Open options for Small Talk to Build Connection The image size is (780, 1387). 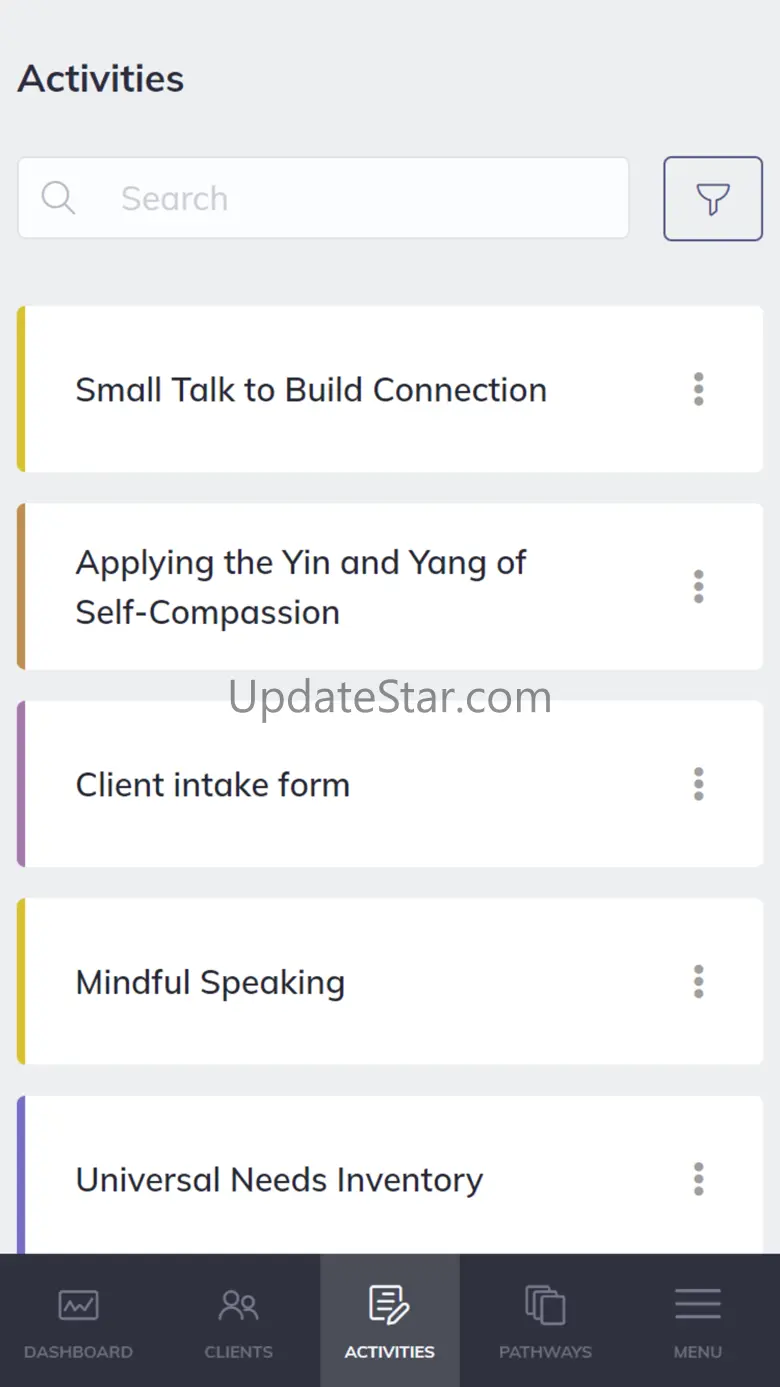699,389
